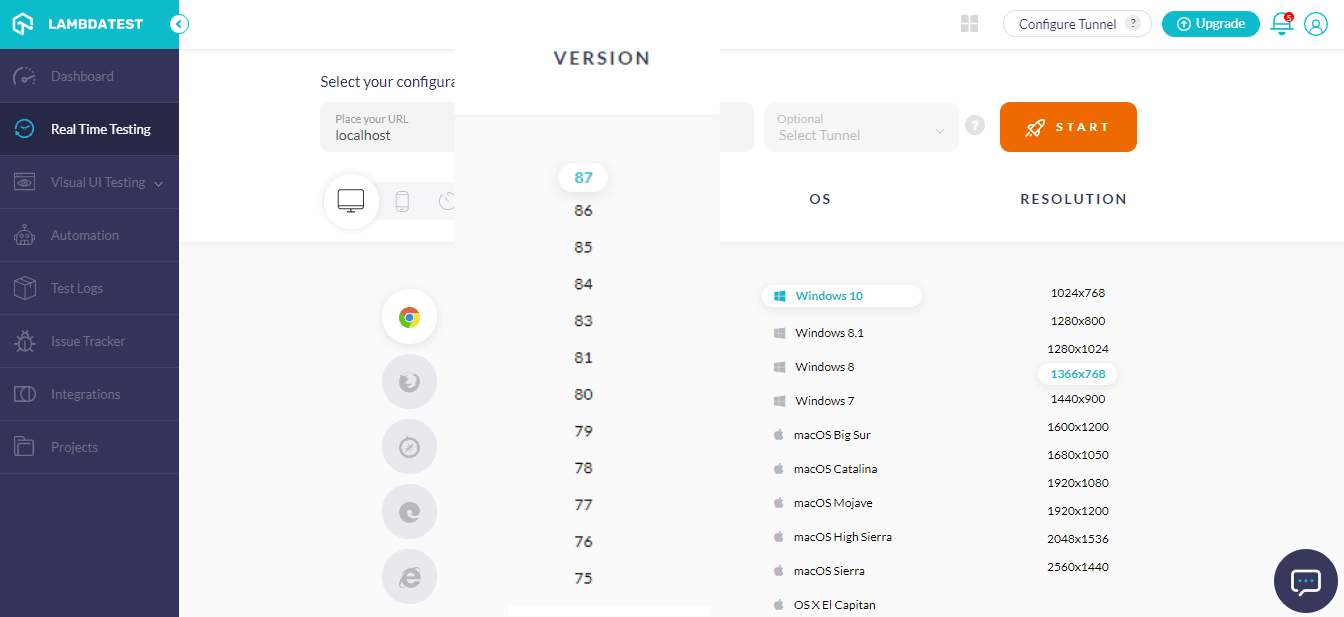Select the Firefox browser icon
The height and width of the screenshot is (617, 1344).
coord(409,382)
